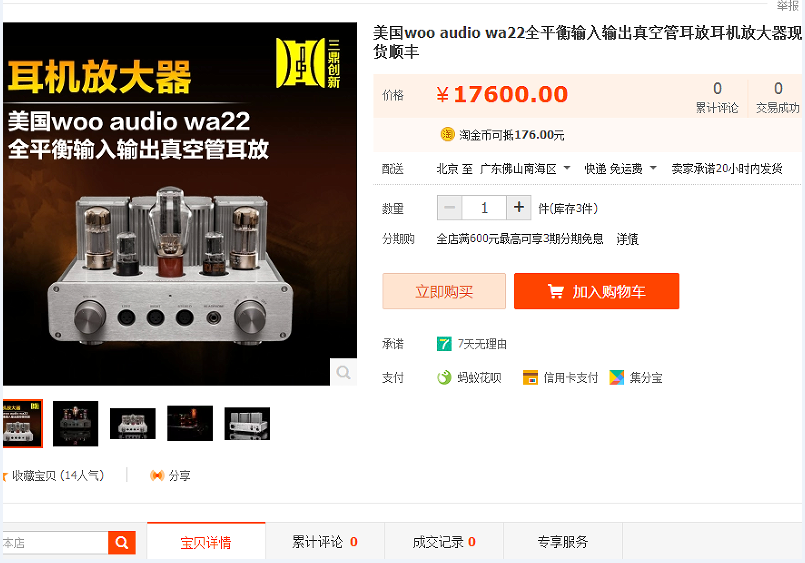Click the share icon next to 分享
Image resolution: width=805 pixels, height=563 pixels.
point(157,476)
